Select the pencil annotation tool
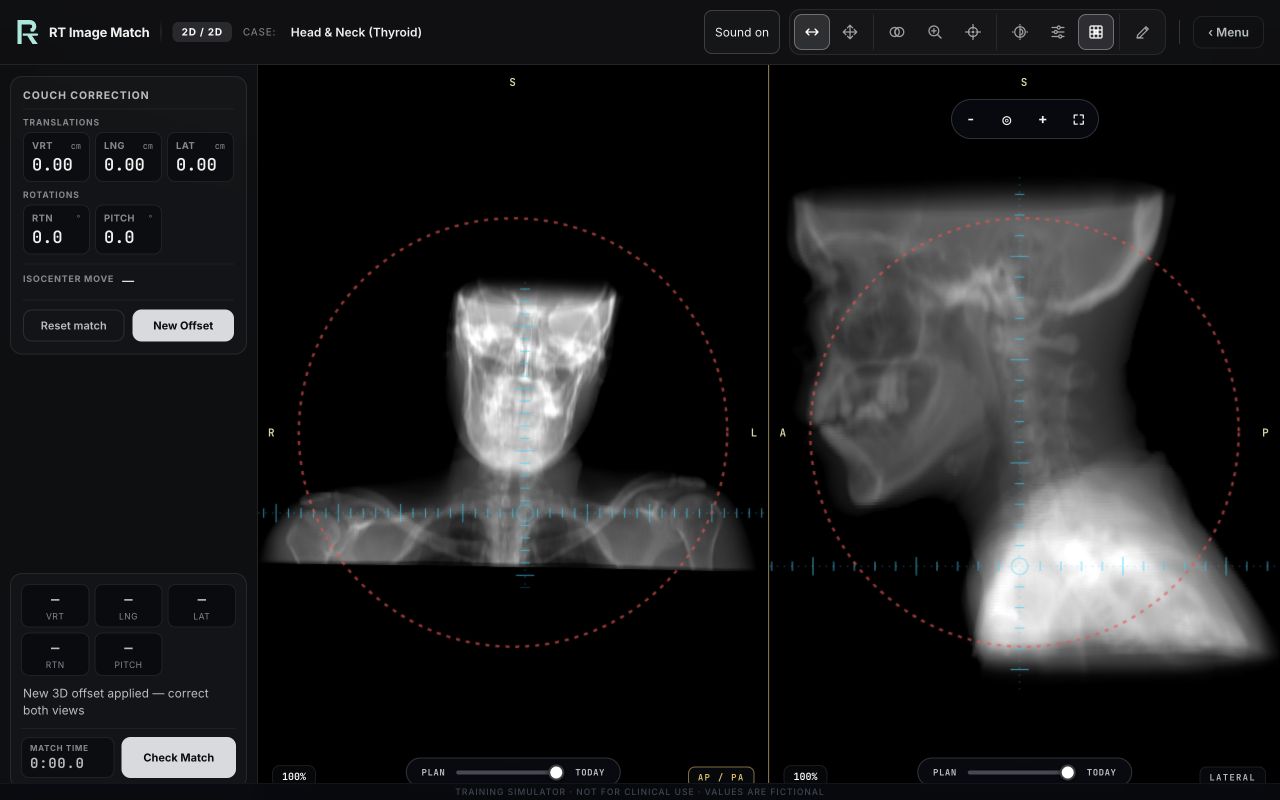 (1143, 32)
